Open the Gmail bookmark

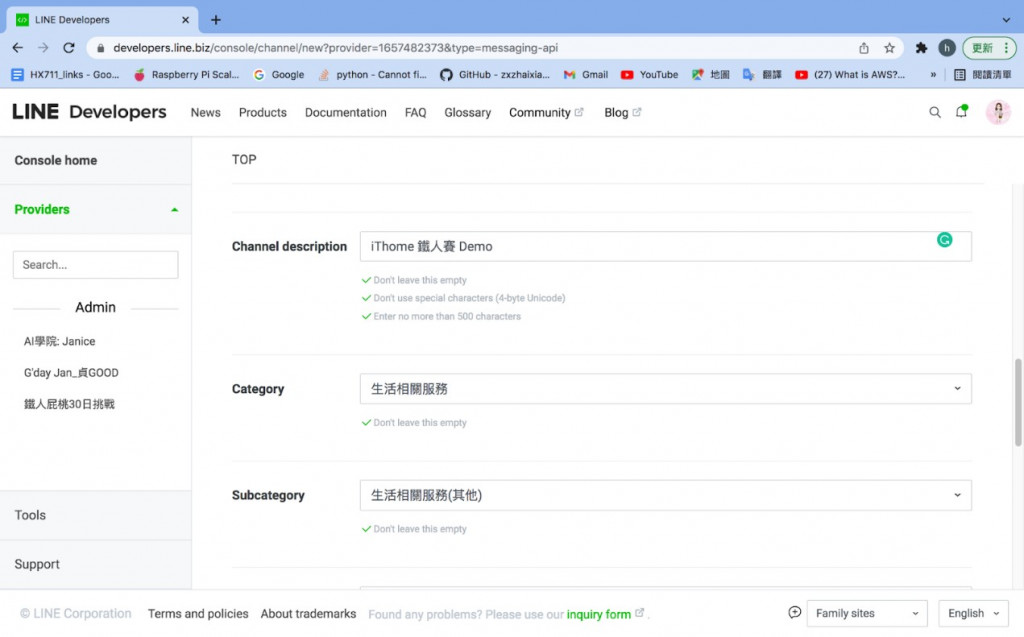point(586,74)
